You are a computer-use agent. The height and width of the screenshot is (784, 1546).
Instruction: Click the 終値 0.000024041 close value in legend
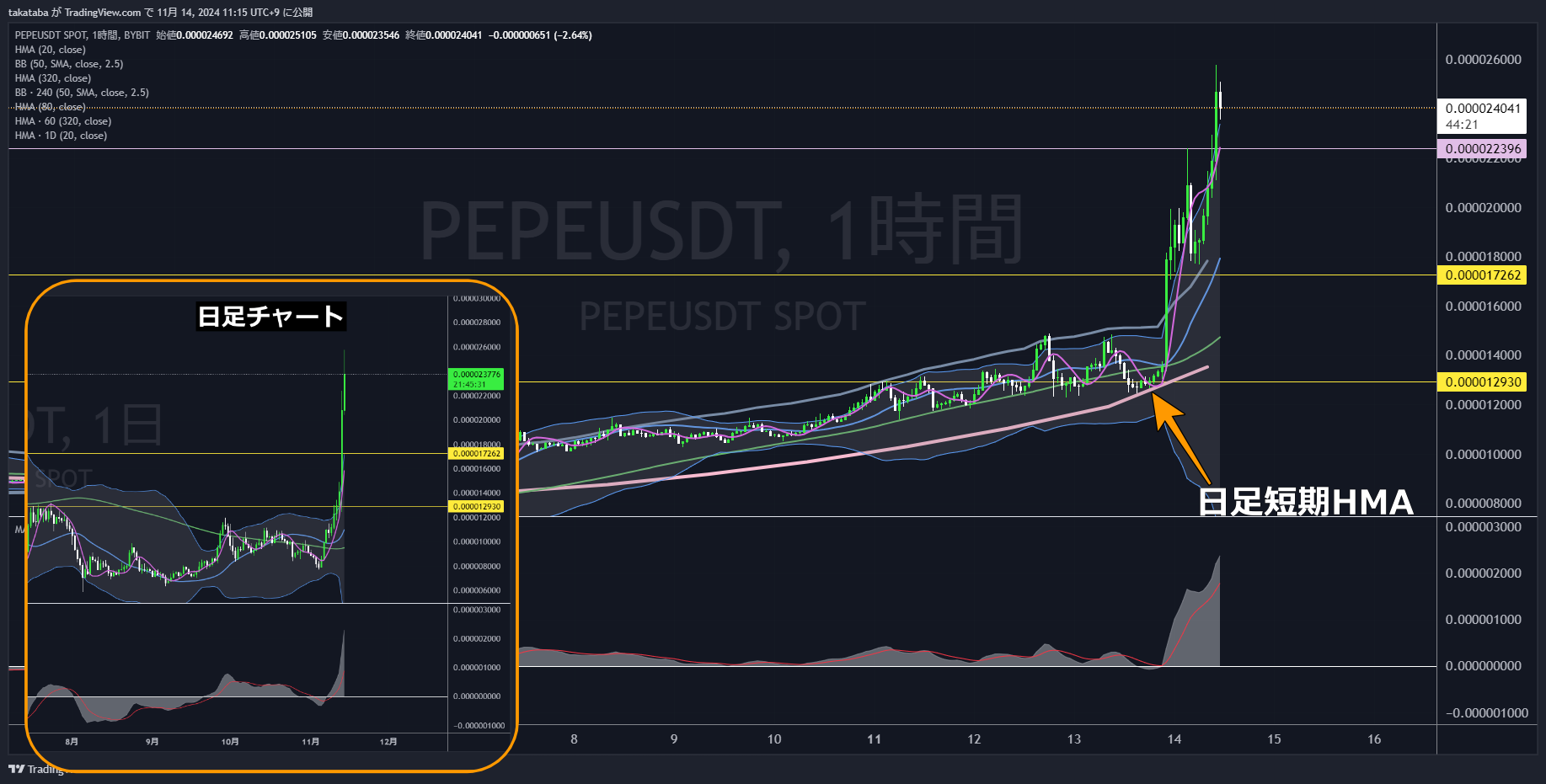444,35
